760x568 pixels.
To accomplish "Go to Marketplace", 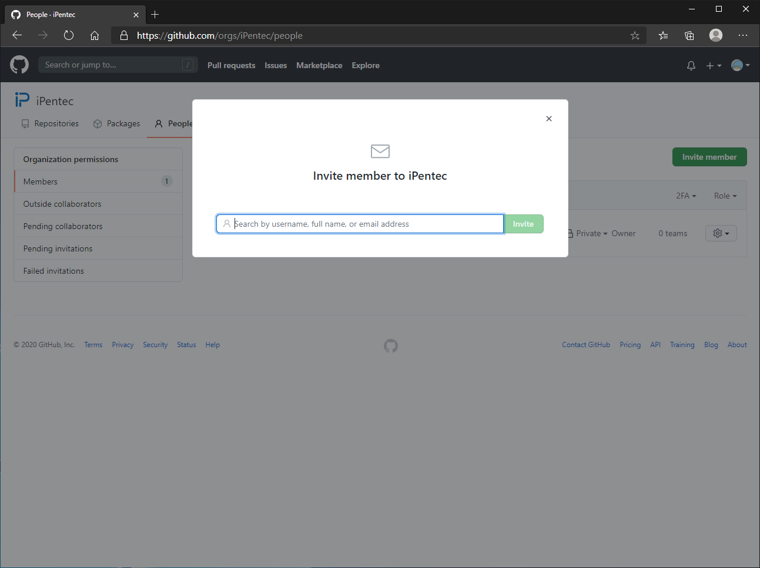I will pyautogui.click(x=319, y=65).
